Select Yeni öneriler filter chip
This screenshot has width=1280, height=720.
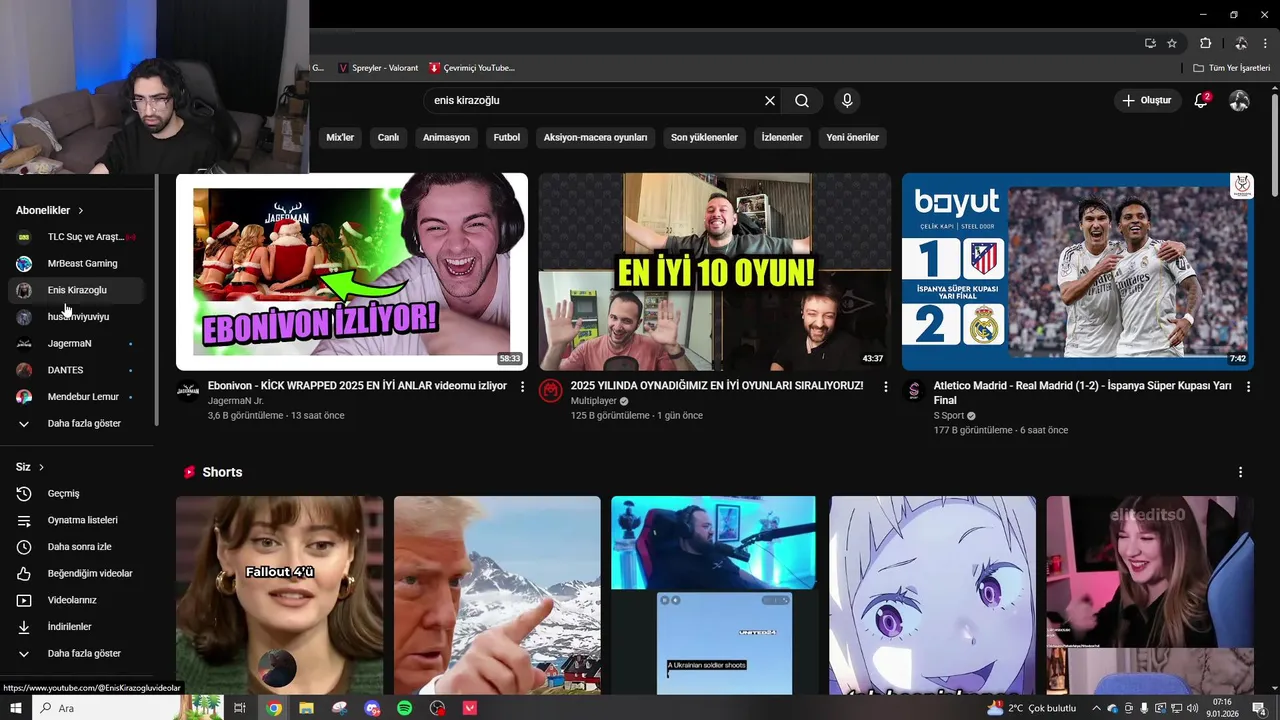click(x=853, y=137)
